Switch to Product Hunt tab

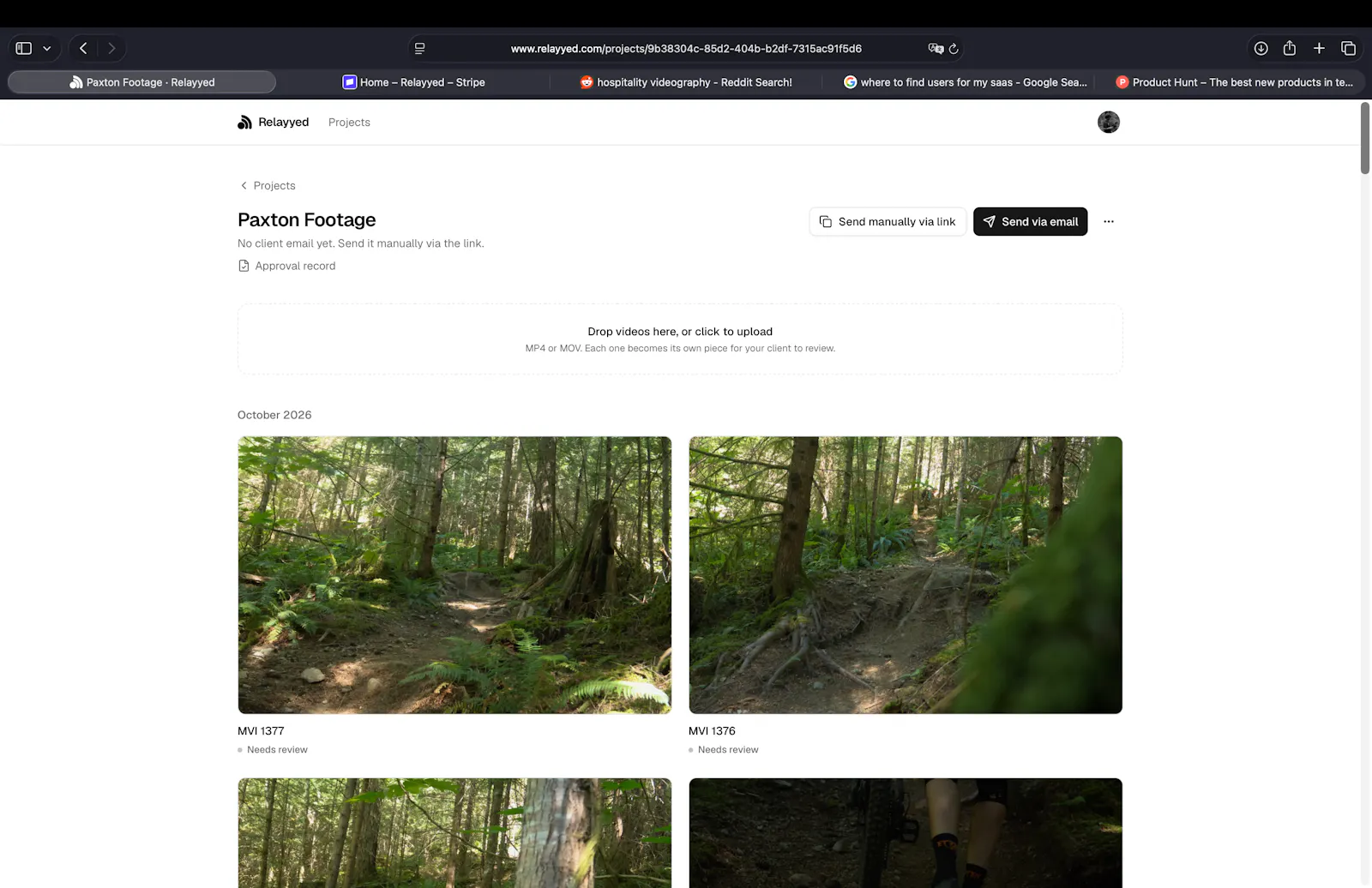[x=1235, y=82]
